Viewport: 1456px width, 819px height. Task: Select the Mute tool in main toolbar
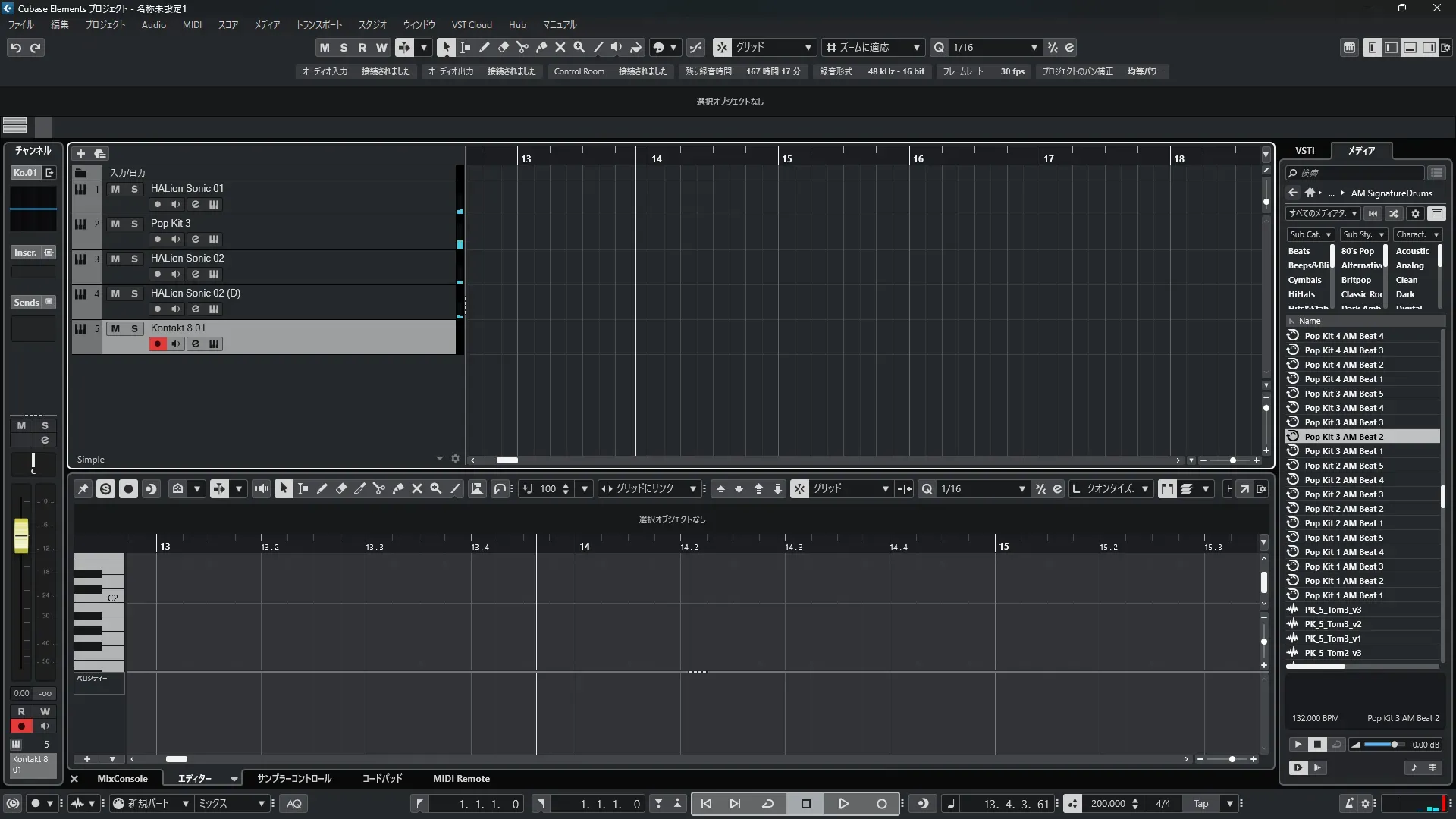560,48
